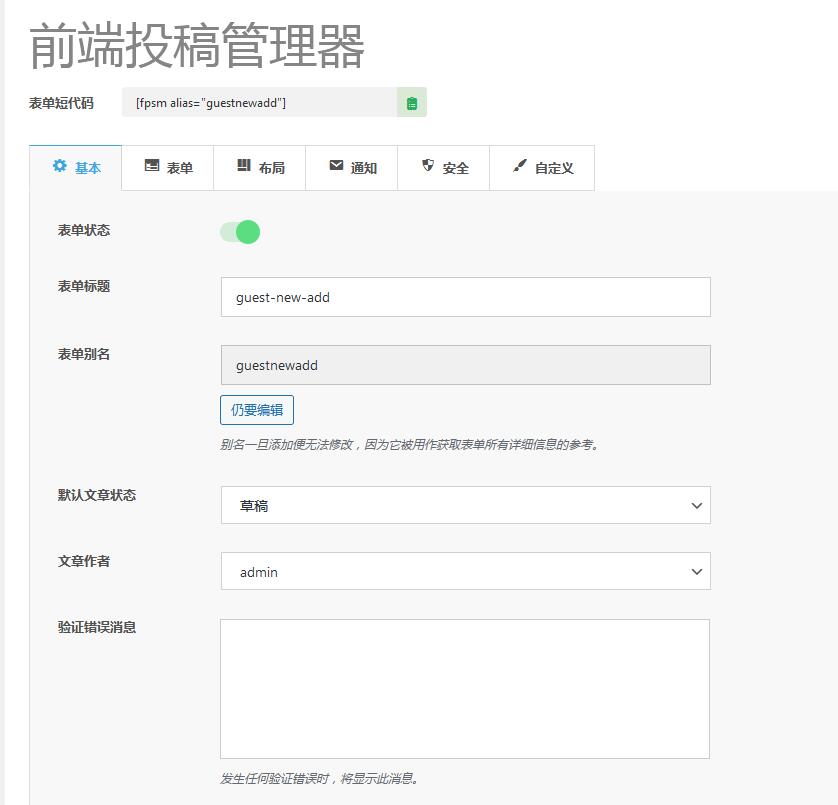This screenshot has width=838, height=805.
Task: Switch to the 自定义 tab
Action: tap(542, 168)
